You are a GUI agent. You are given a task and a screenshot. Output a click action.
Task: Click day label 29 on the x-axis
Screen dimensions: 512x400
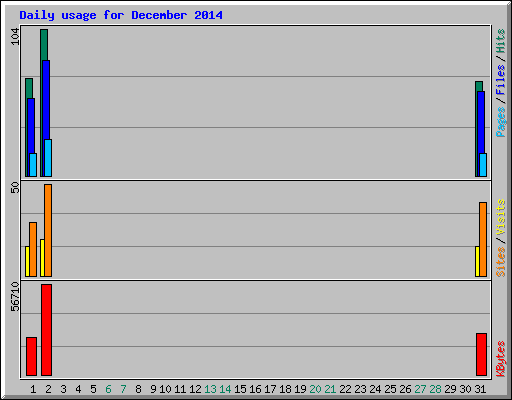(x=450, y=389)
